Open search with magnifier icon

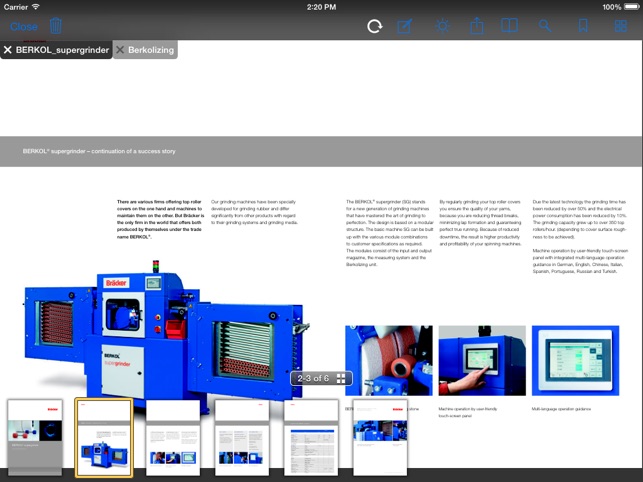point(545,26)
